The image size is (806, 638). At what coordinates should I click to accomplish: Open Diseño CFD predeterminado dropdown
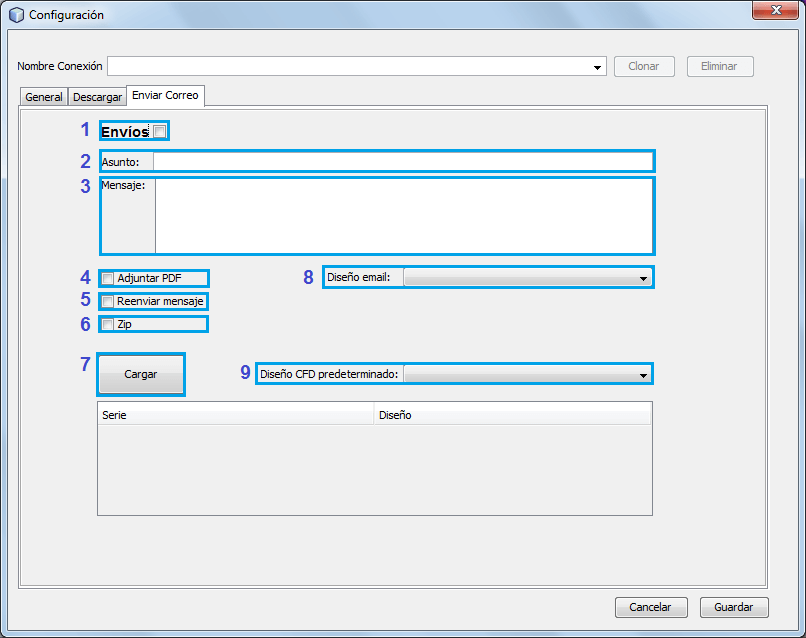point(643,375)
